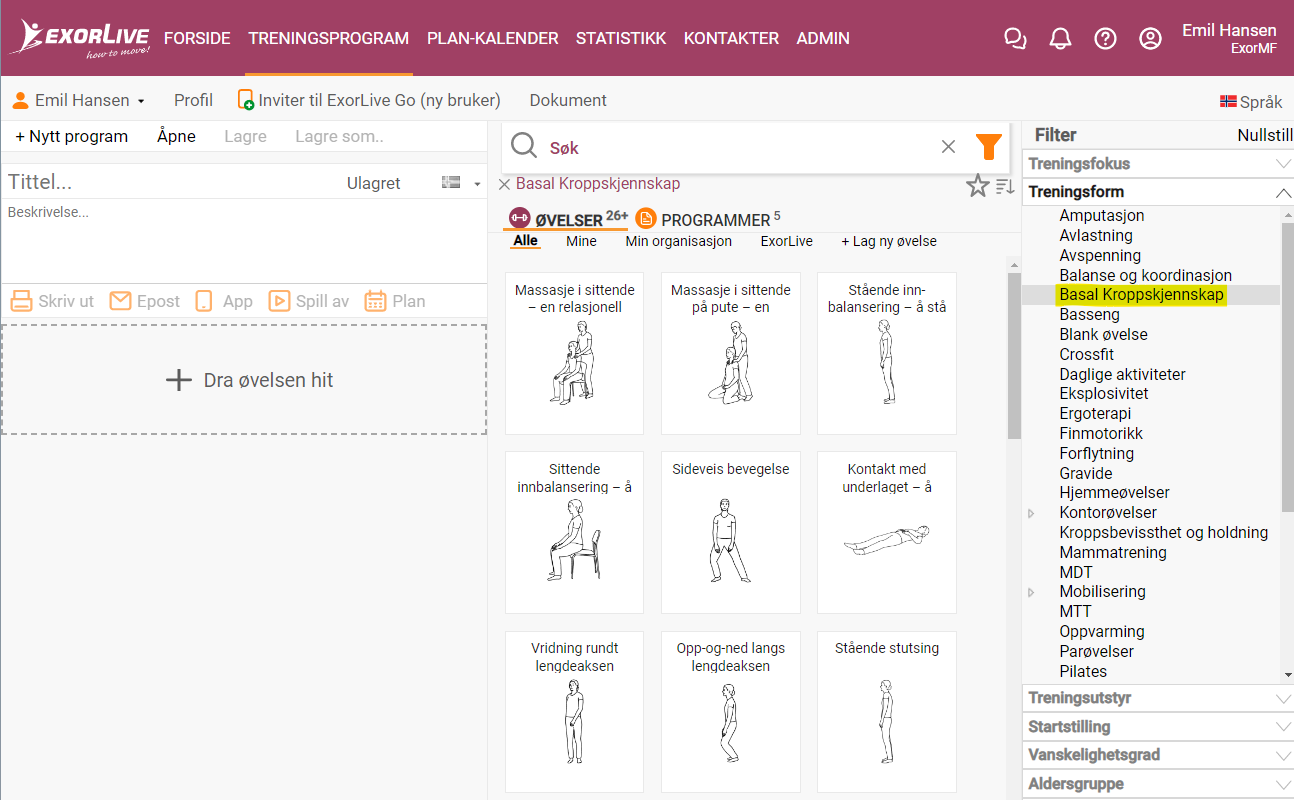Open Inviter til ExorLive Go
This screenshot has height=800, width=1294.
tap(369, 100)
